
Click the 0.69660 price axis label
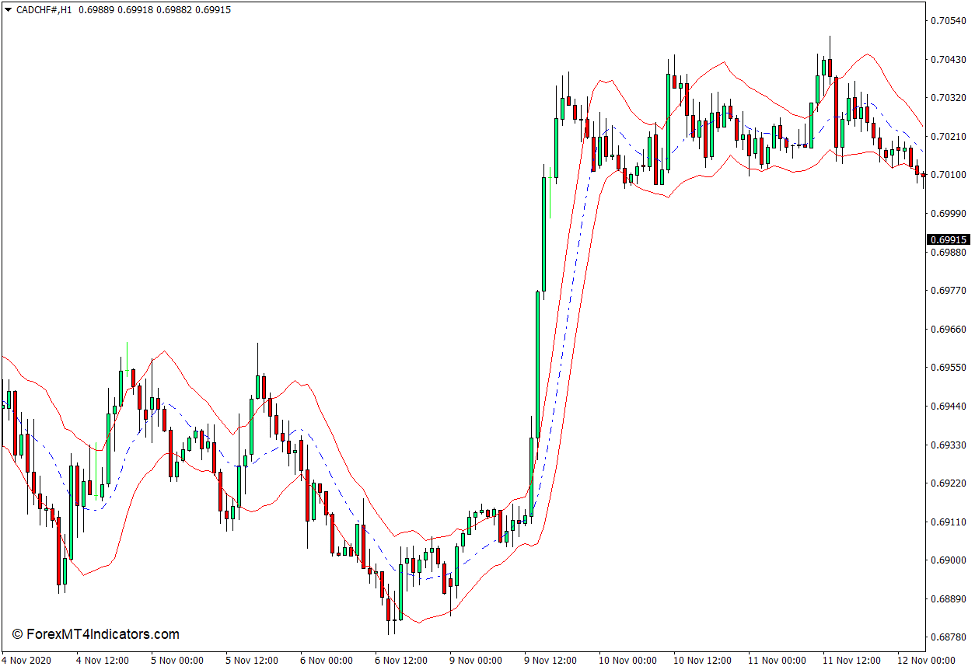[x=949, y=329]
